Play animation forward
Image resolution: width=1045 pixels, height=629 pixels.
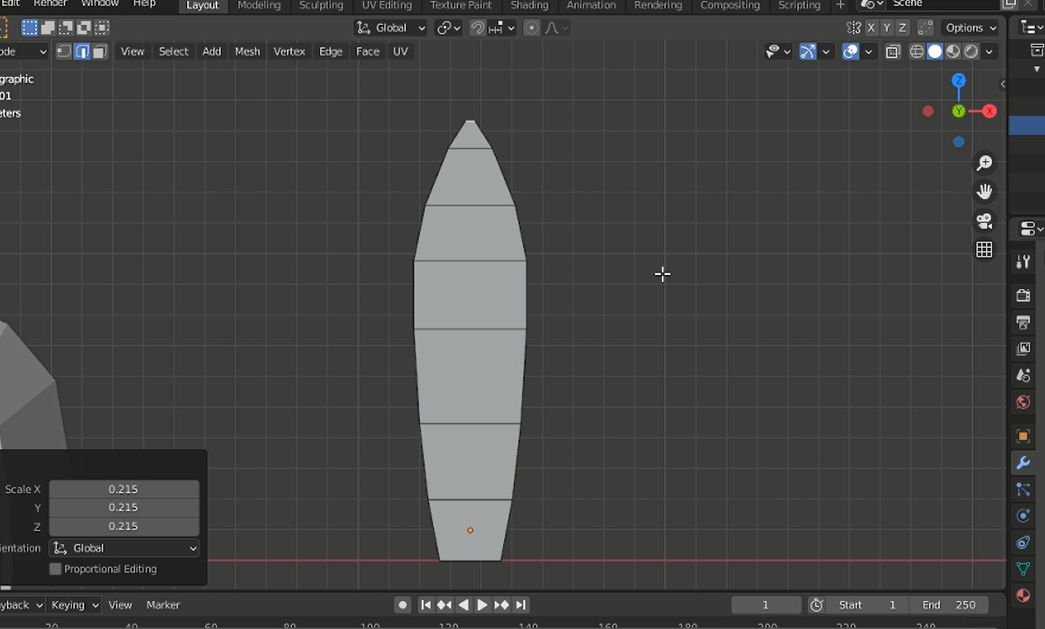[x=482, y=605]
